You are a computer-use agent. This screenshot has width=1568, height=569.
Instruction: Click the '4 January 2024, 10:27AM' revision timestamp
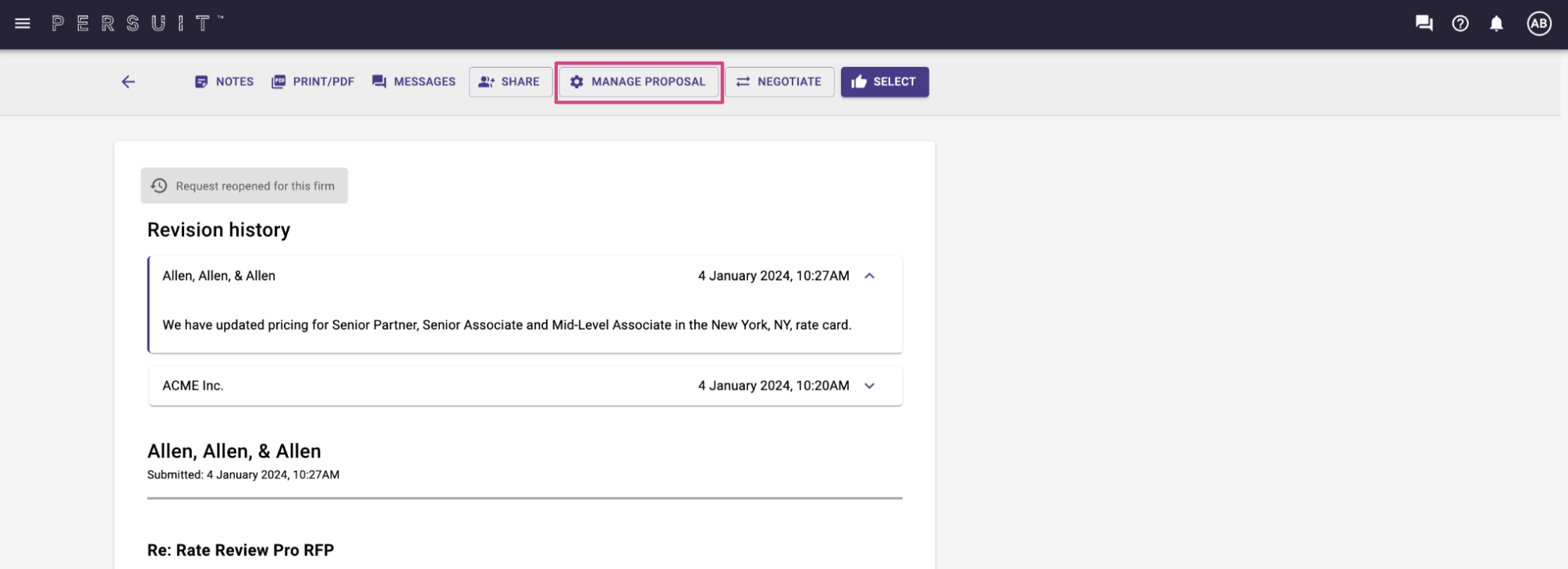(x=773, y=276)
